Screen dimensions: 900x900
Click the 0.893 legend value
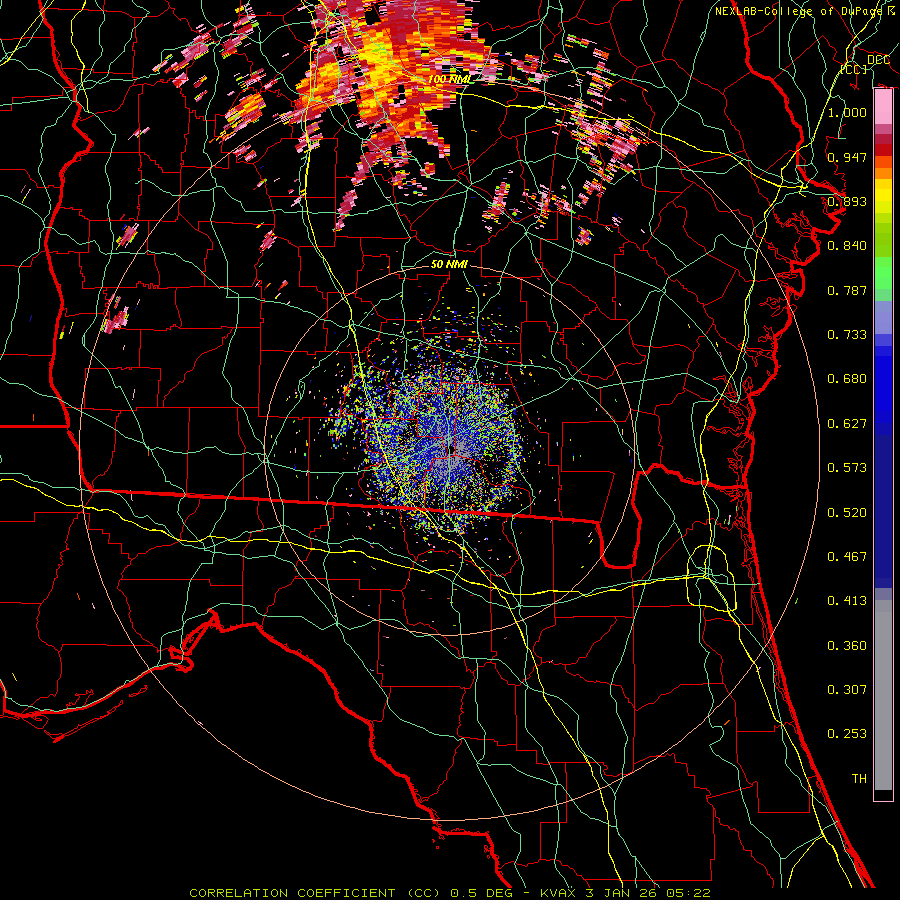[x=847, y=201]
